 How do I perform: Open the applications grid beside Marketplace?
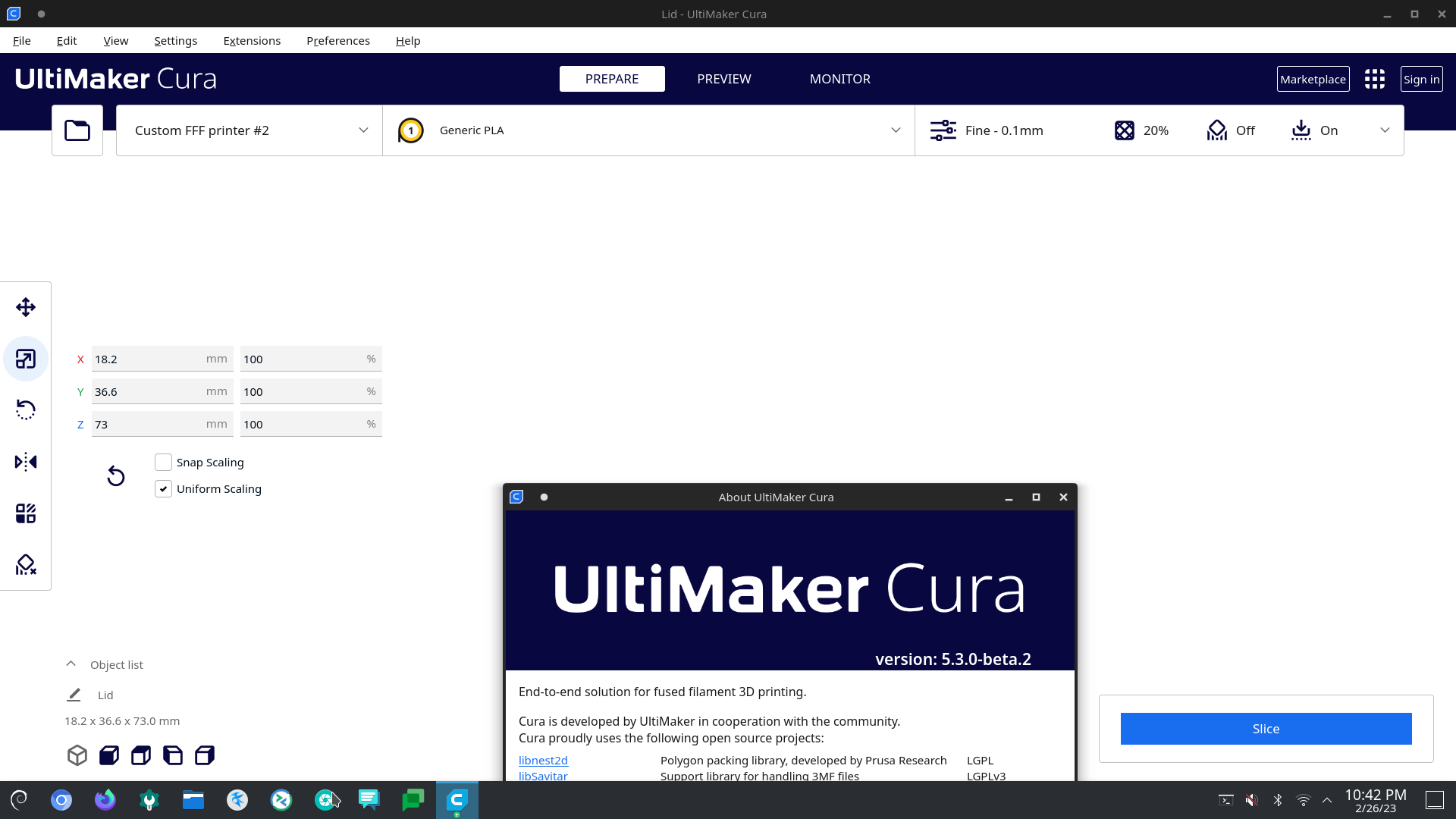(x=1375, y=78)
